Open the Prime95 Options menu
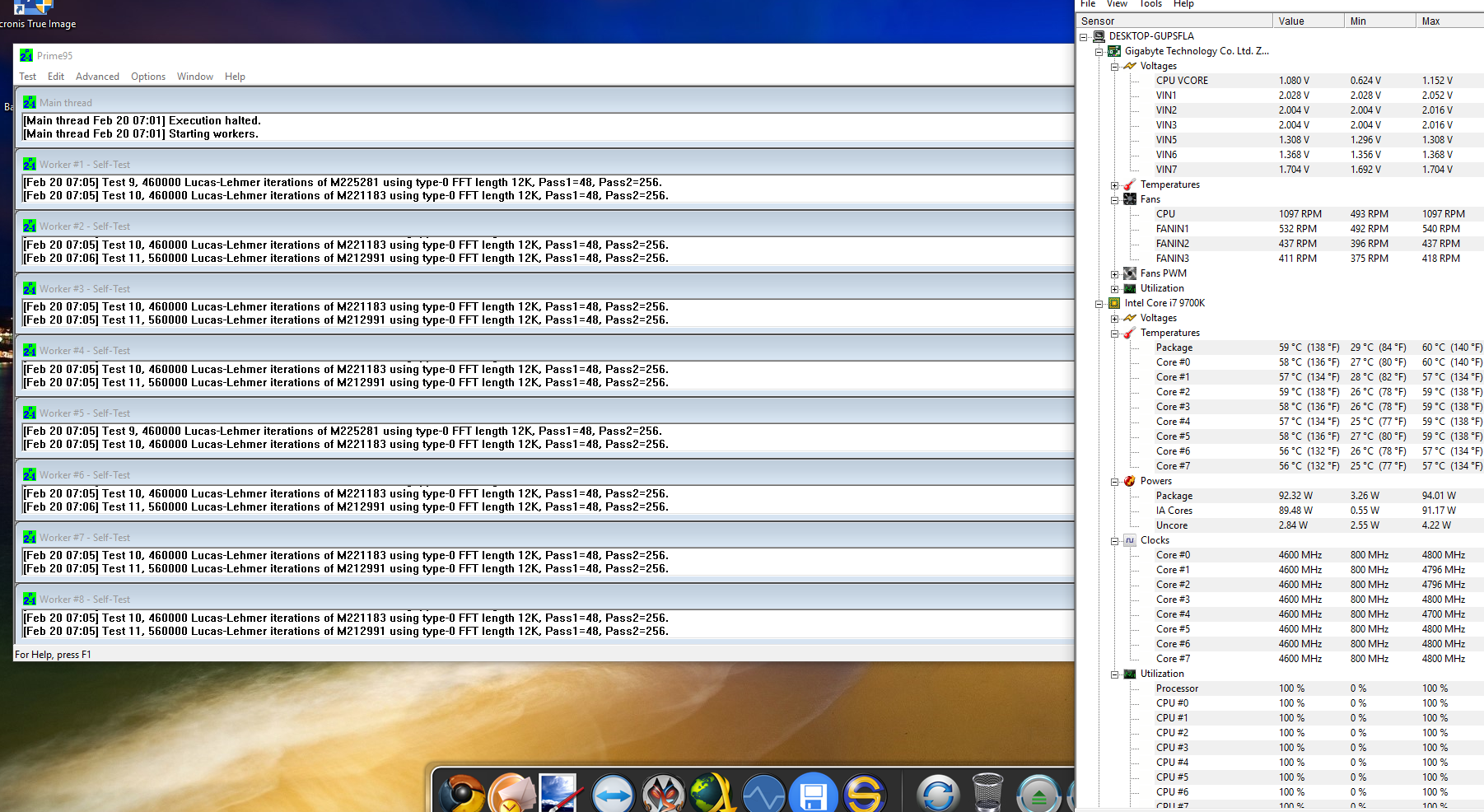Image resolution: width=1484 pixels, height=812 pixels. pos(148,77)
